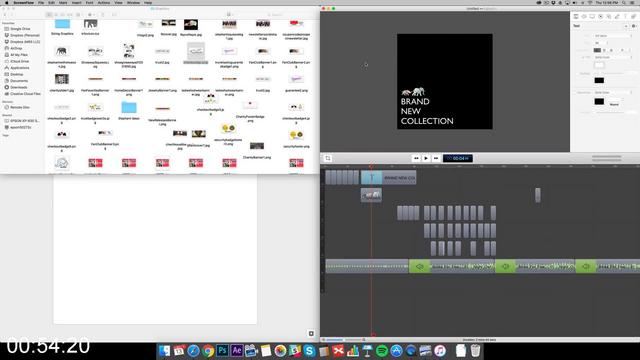Pick the black backdrop color swatch
This screenshot has height=360, width=640.
point(599,101)
